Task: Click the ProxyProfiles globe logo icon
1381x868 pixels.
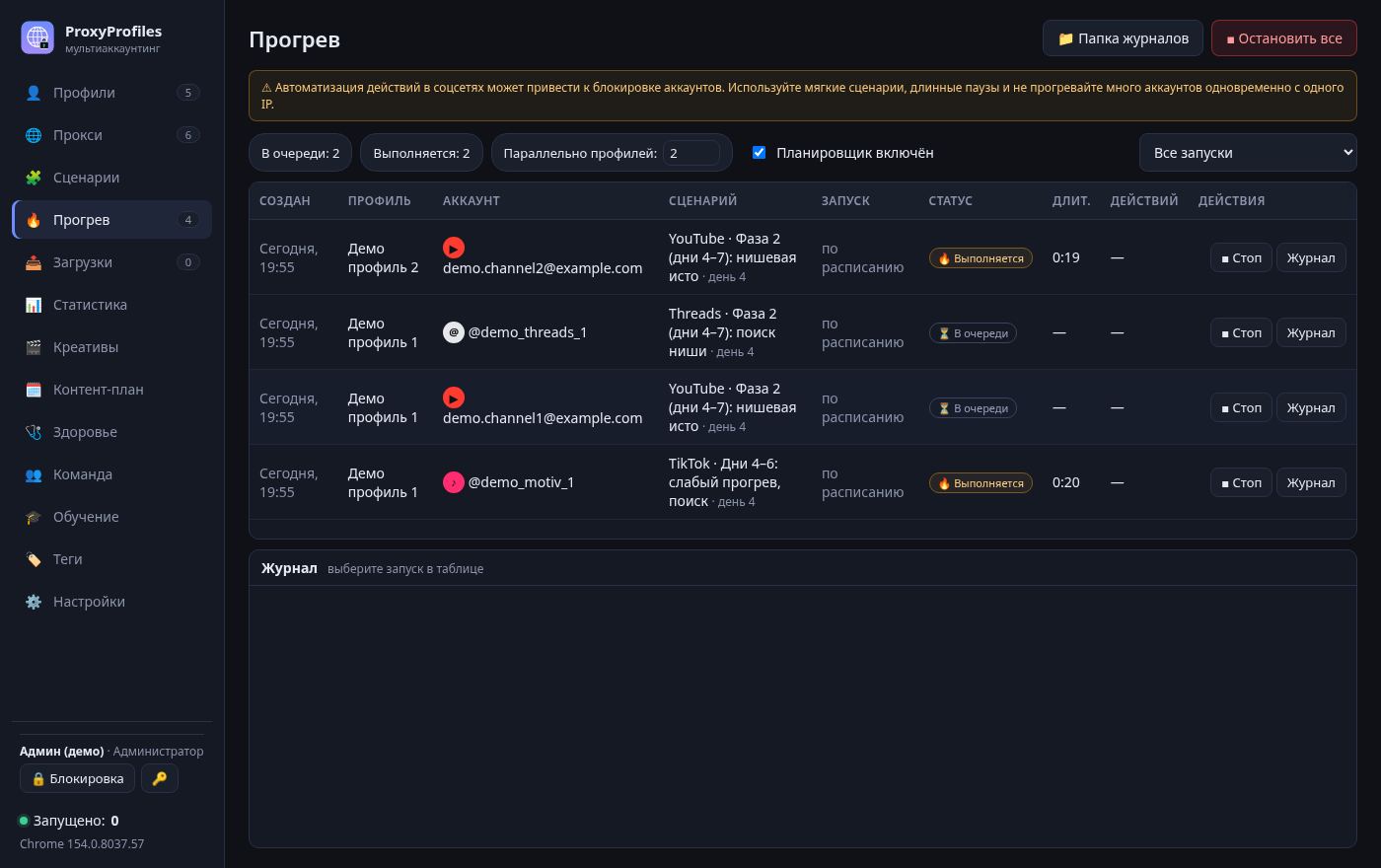Action: click(x=37, y=37)
